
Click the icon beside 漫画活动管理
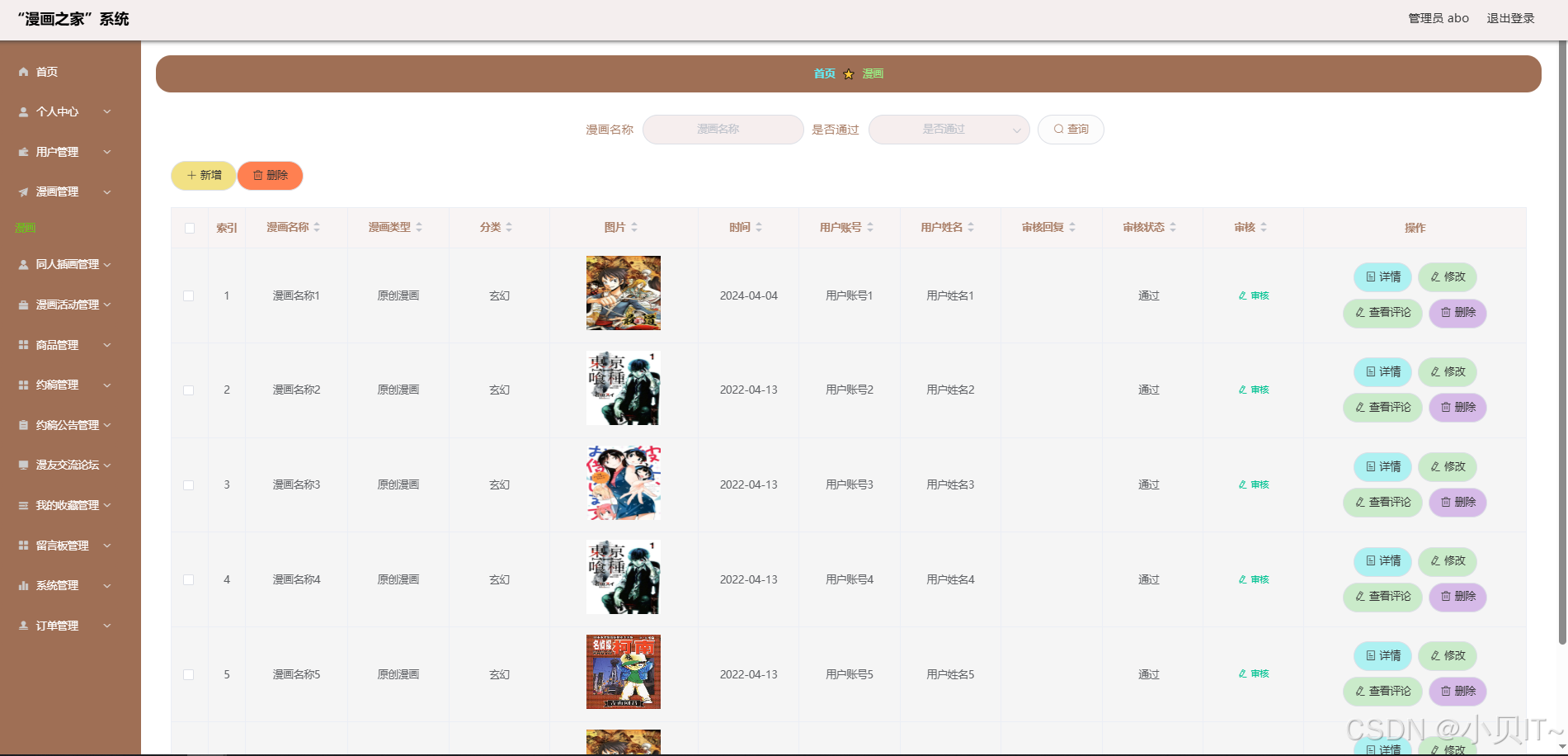23,305
